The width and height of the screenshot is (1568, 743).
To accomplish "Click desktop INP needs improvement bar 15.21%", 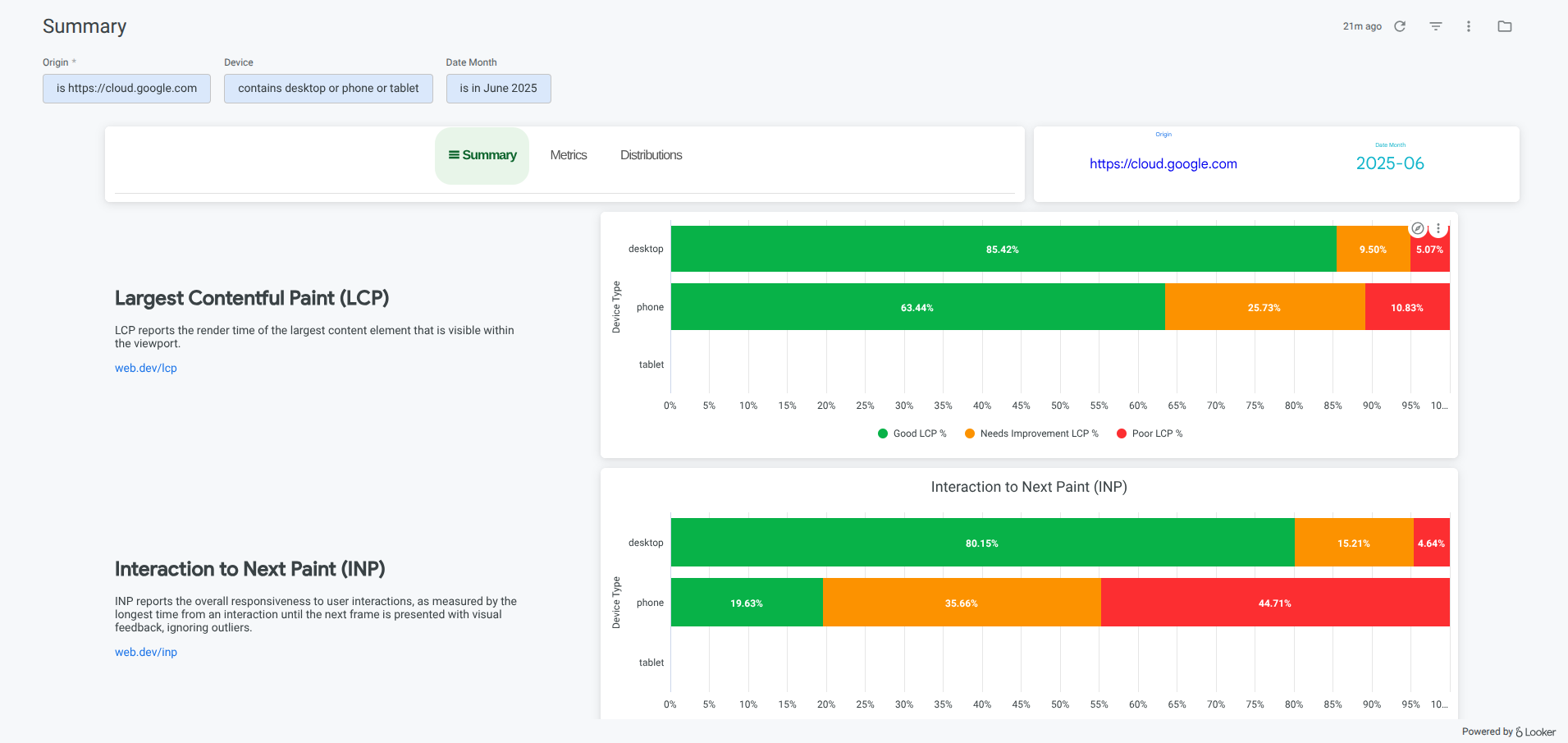I will (1354, 543).
